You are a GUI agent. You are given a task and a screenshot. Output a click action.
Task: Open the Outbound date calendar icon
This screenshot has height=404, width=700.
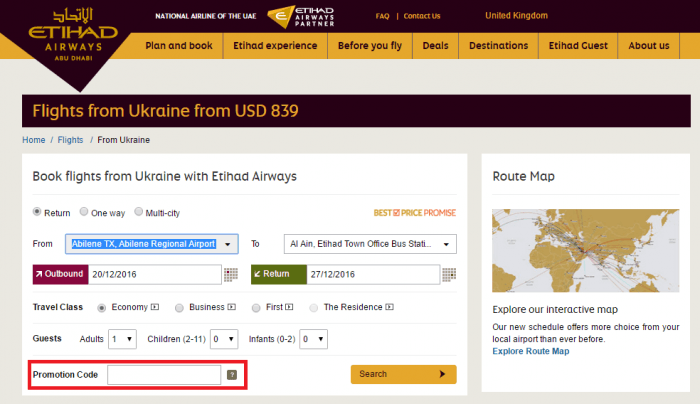[231, 275]
